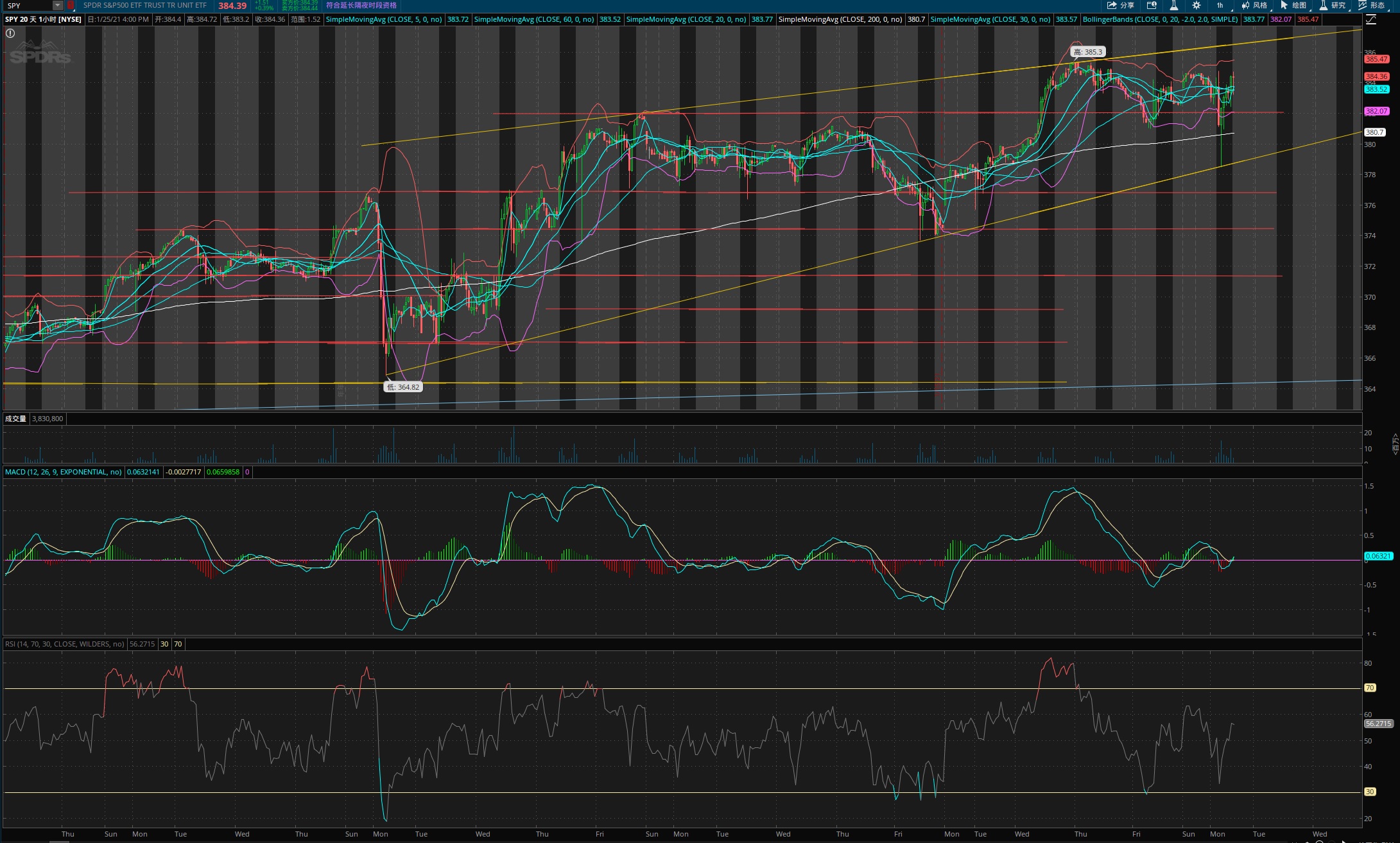Click the white 380.7 price axis tag
This screenshot has width=1400, height=843.
[1374, 132]
